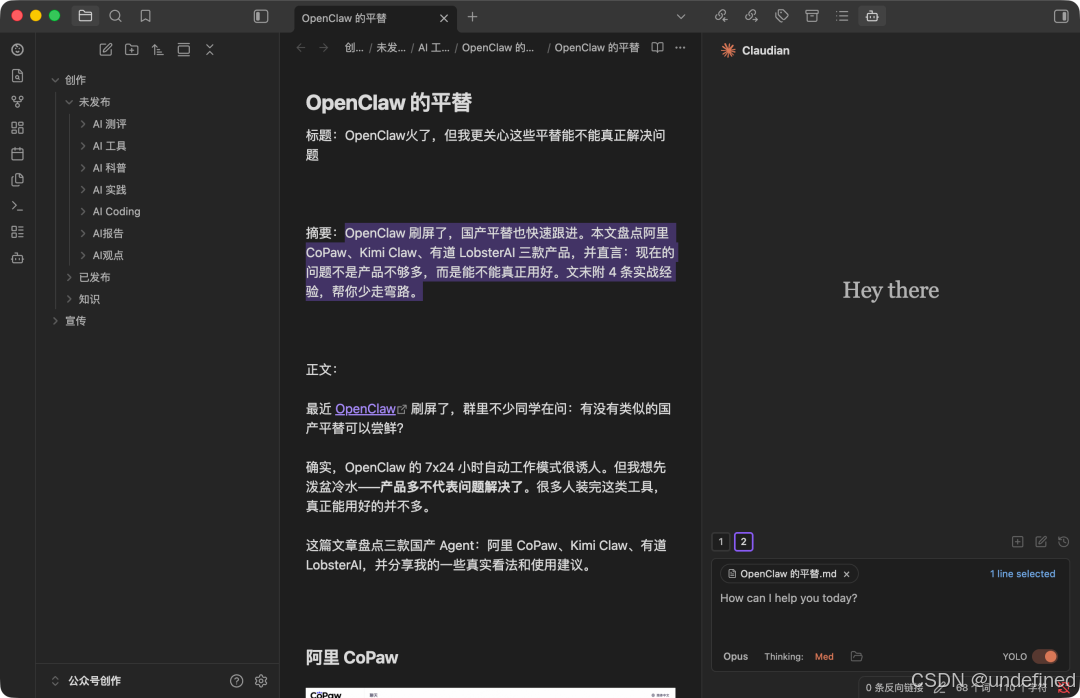The width and height of the screenshot is (1080, 698).
Task: Click the 未发... breadcrumb item
Action: (391, 48)
